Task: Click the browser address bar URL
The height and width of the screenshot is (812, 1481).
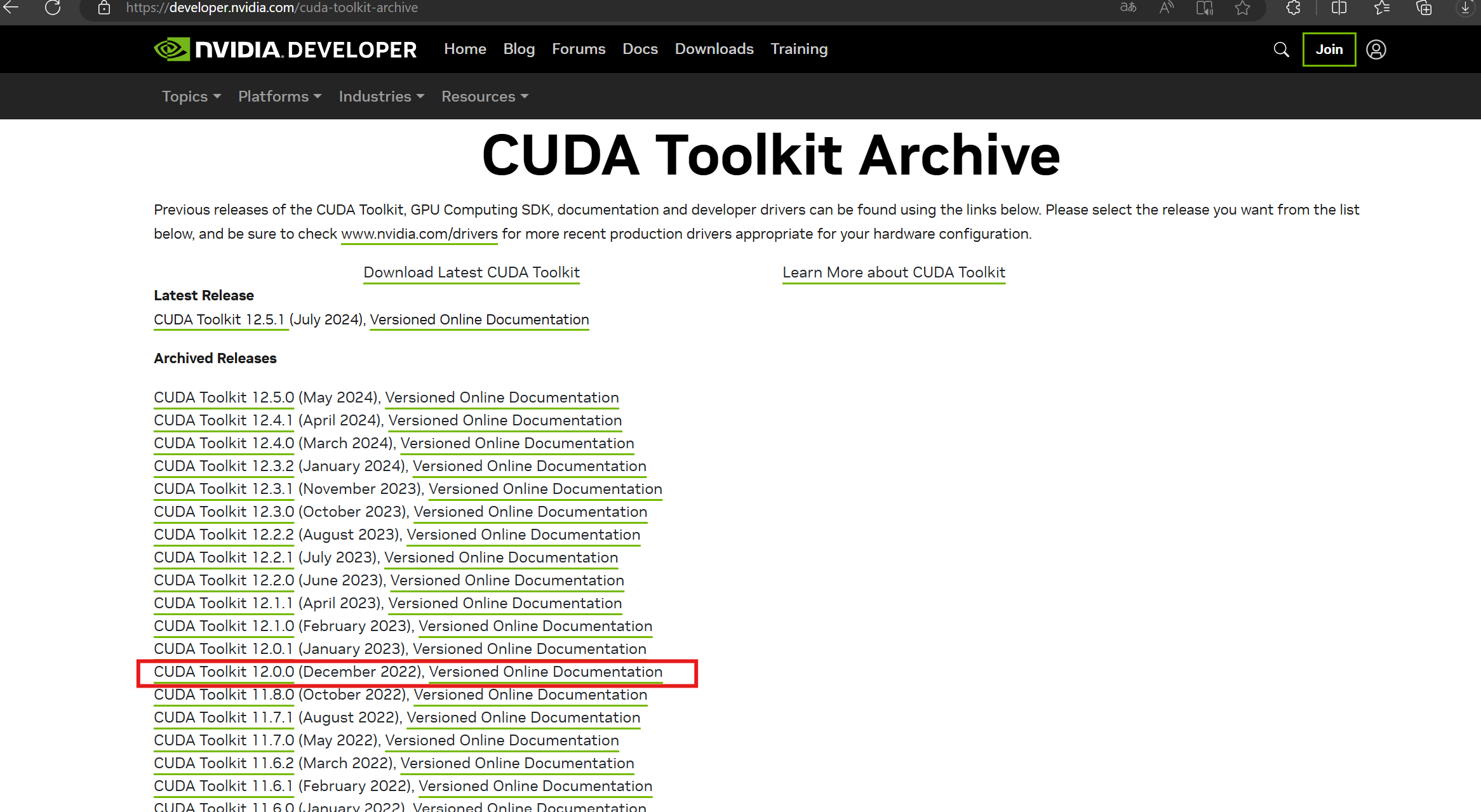Action: coord(272,8)
